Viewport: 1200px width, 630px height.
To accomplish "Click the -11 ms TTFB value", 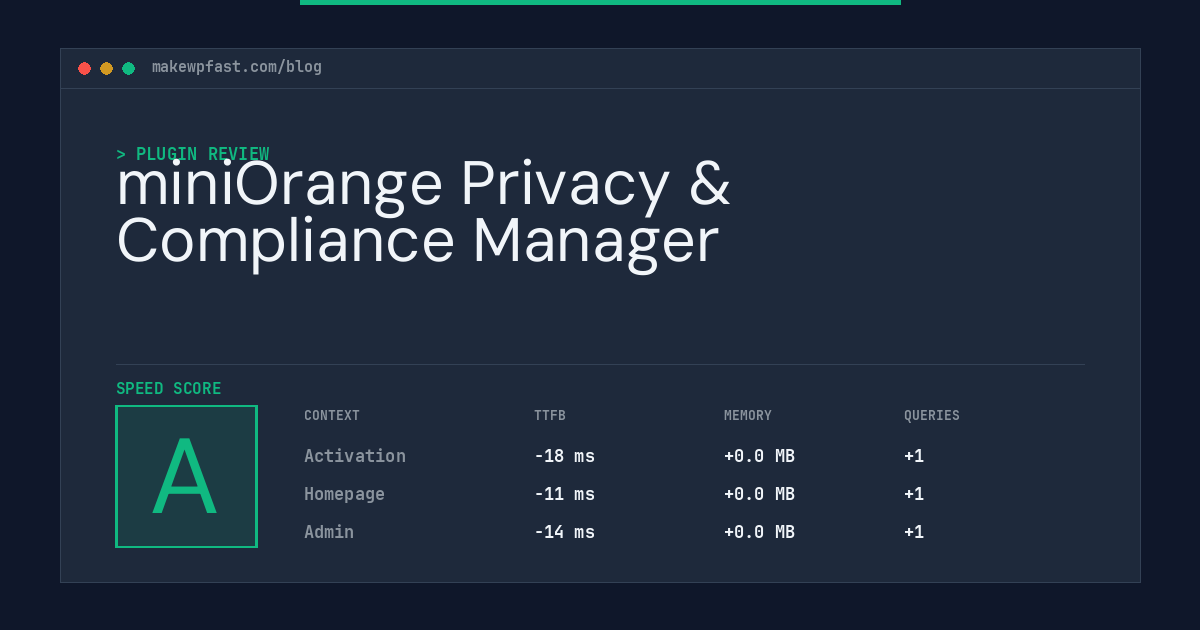I will (x=565, y=494).
